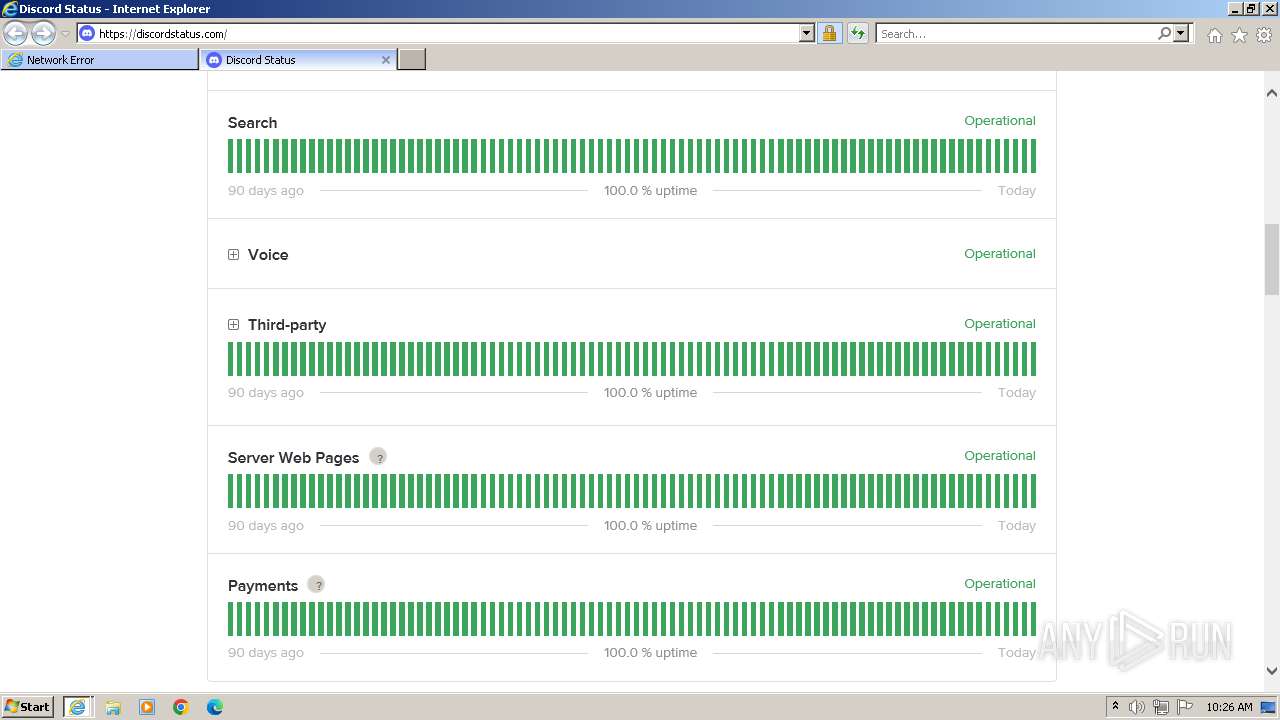Click the Operational status for Third-party
The image size is (1280, 720).
(x=1000, y=324)
